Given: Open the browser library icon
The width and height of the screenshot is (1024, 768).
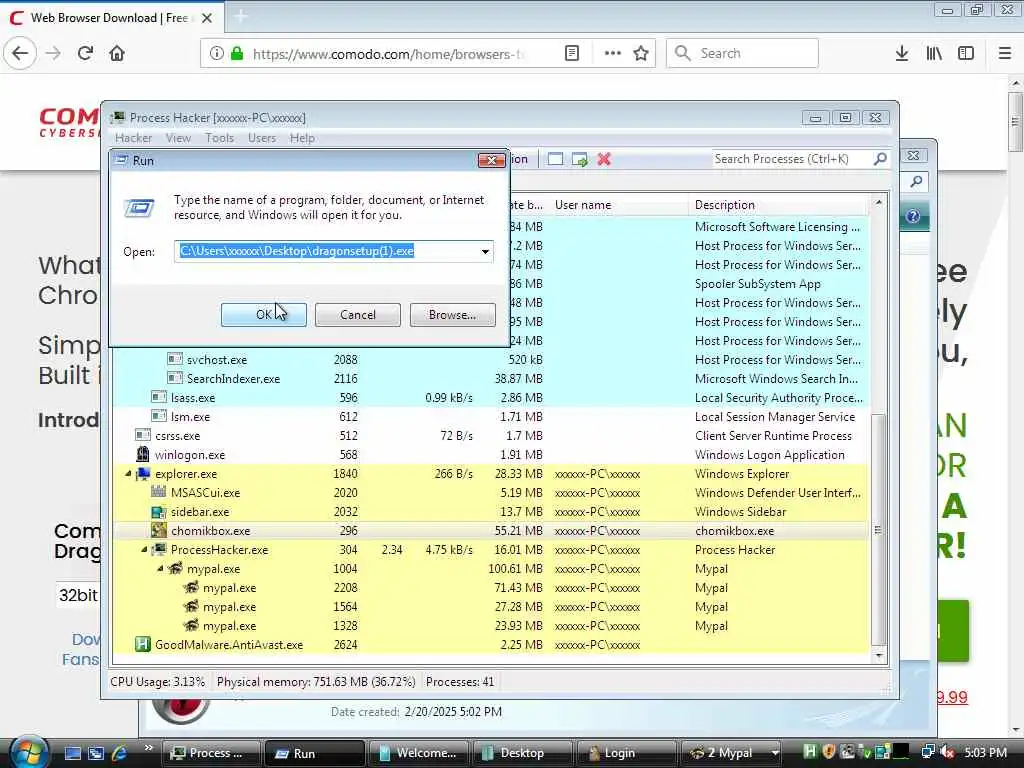Looking at the screenshot, I should 934,54.
